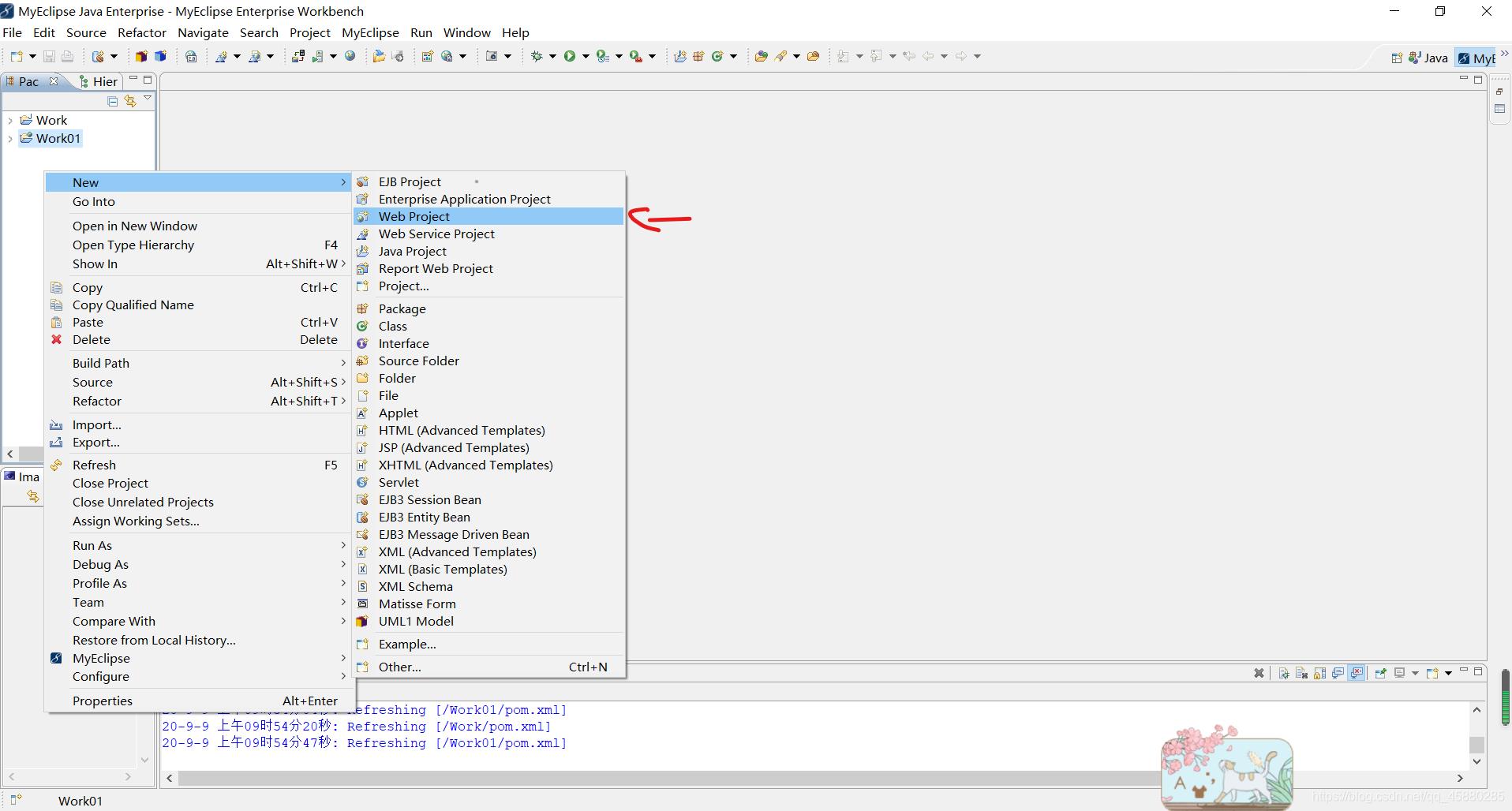The height and width of the screenshot is (811, 1512).
Task: Click the Deploy server toolbar icon
Action: click(298, 56)
